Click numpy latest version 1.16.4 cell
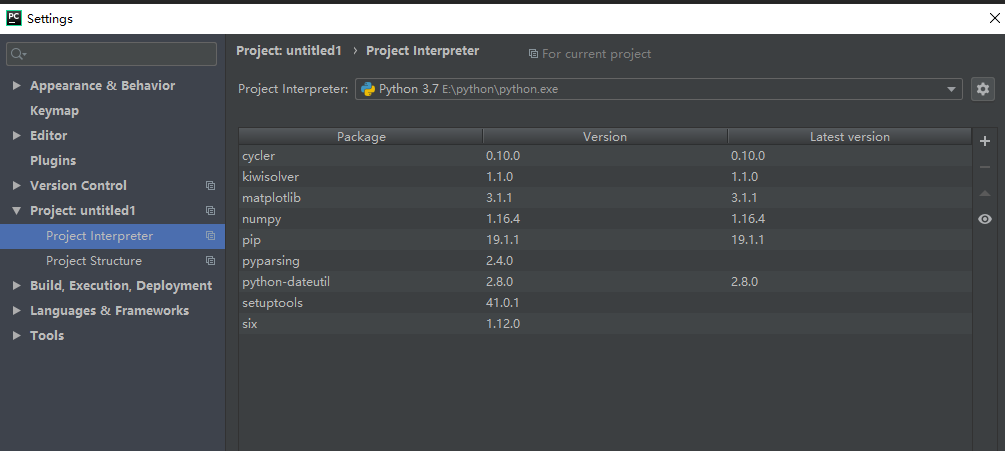1005x451 pixels. coord(748,219)
